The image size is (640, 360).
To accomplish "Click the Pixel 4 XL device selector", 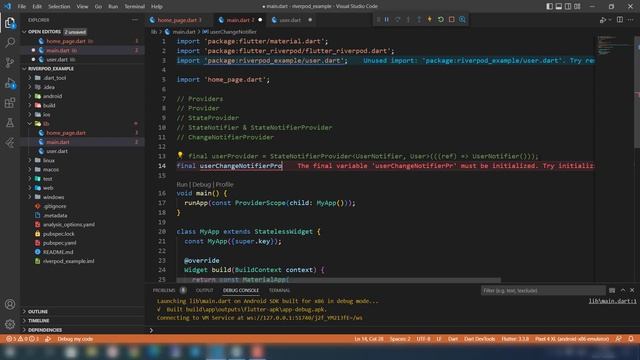I will (x=572, y=339).
